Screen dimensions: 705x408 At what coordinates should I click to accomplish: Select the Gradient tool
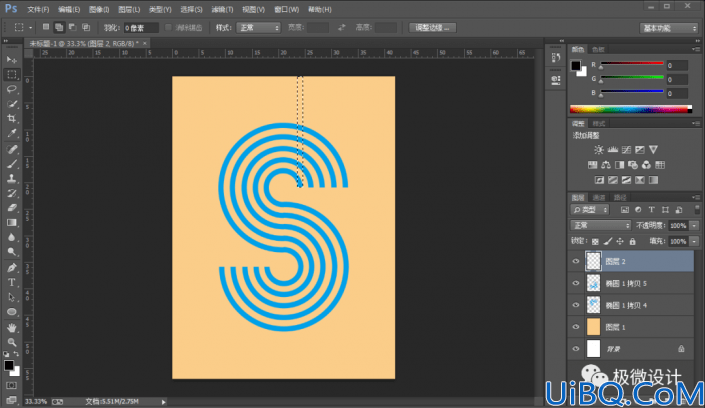click(12, 223)
